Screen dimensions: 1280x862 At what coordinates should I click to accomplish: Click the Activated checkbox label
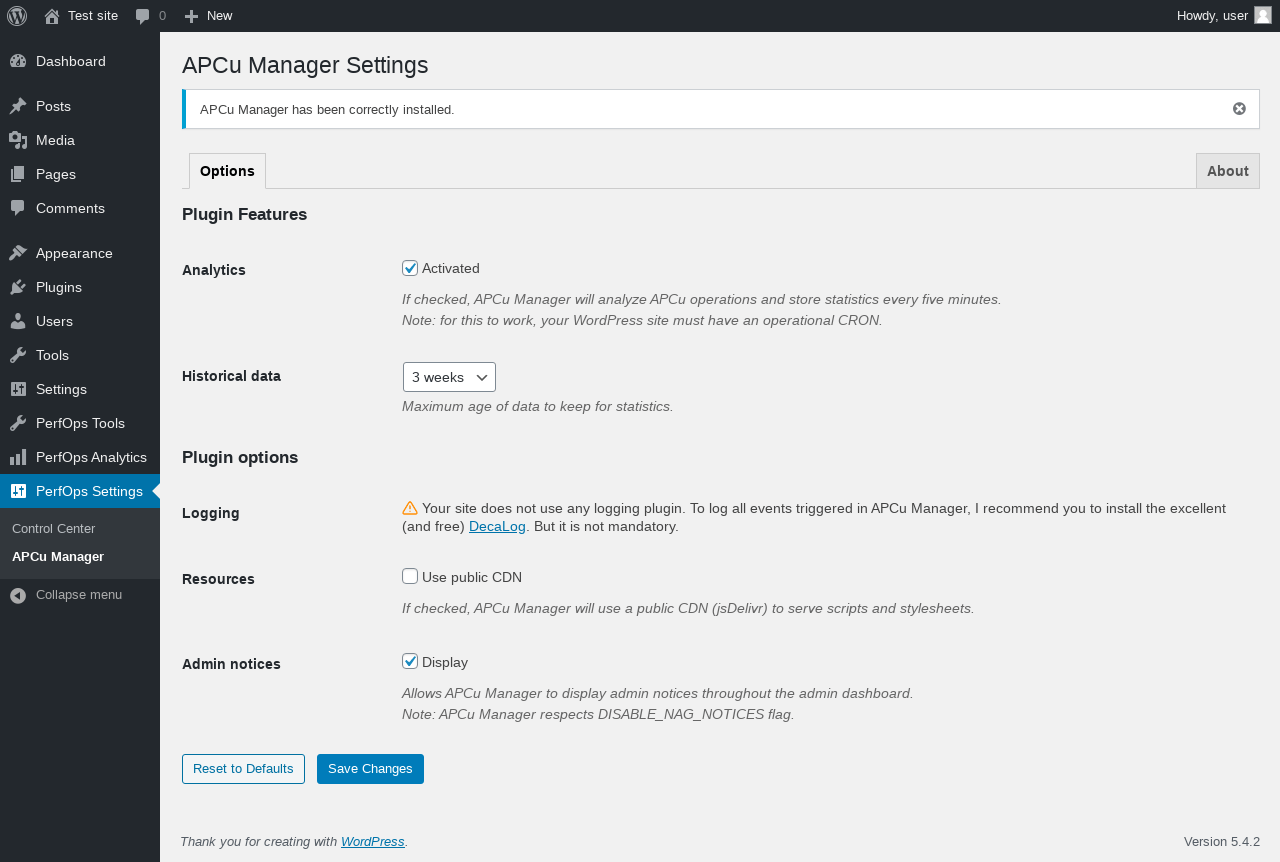451,268
